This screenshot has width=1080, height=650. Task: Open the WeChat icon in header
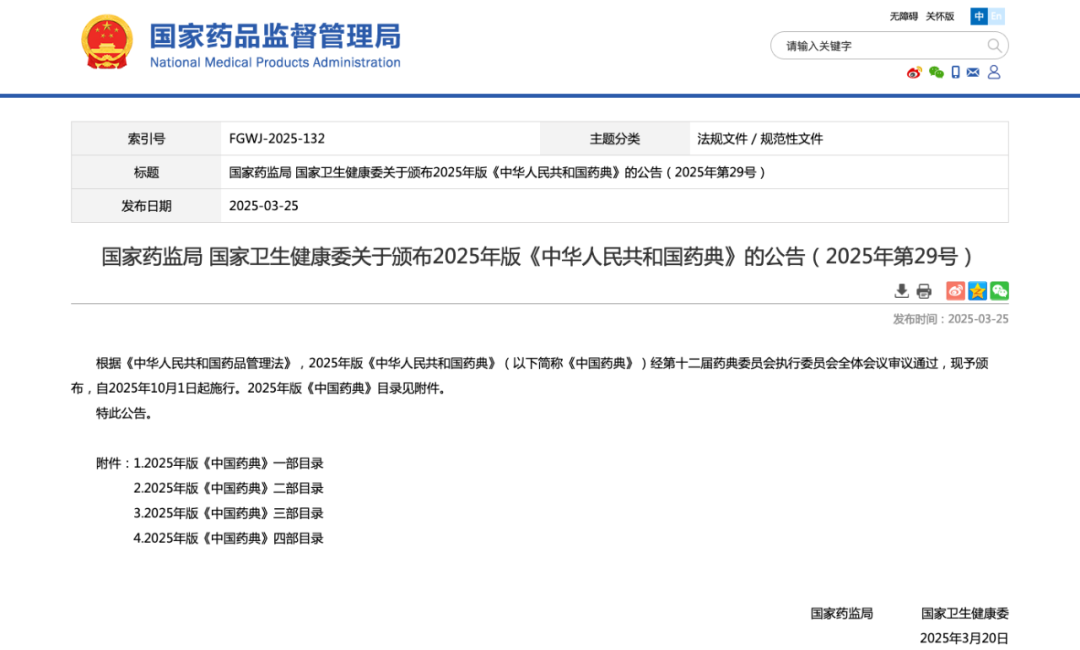[x=936, y=72]
